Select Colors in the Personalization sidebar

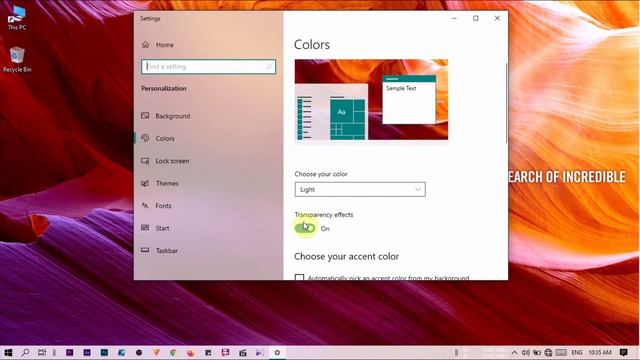(x=158, y=138)
